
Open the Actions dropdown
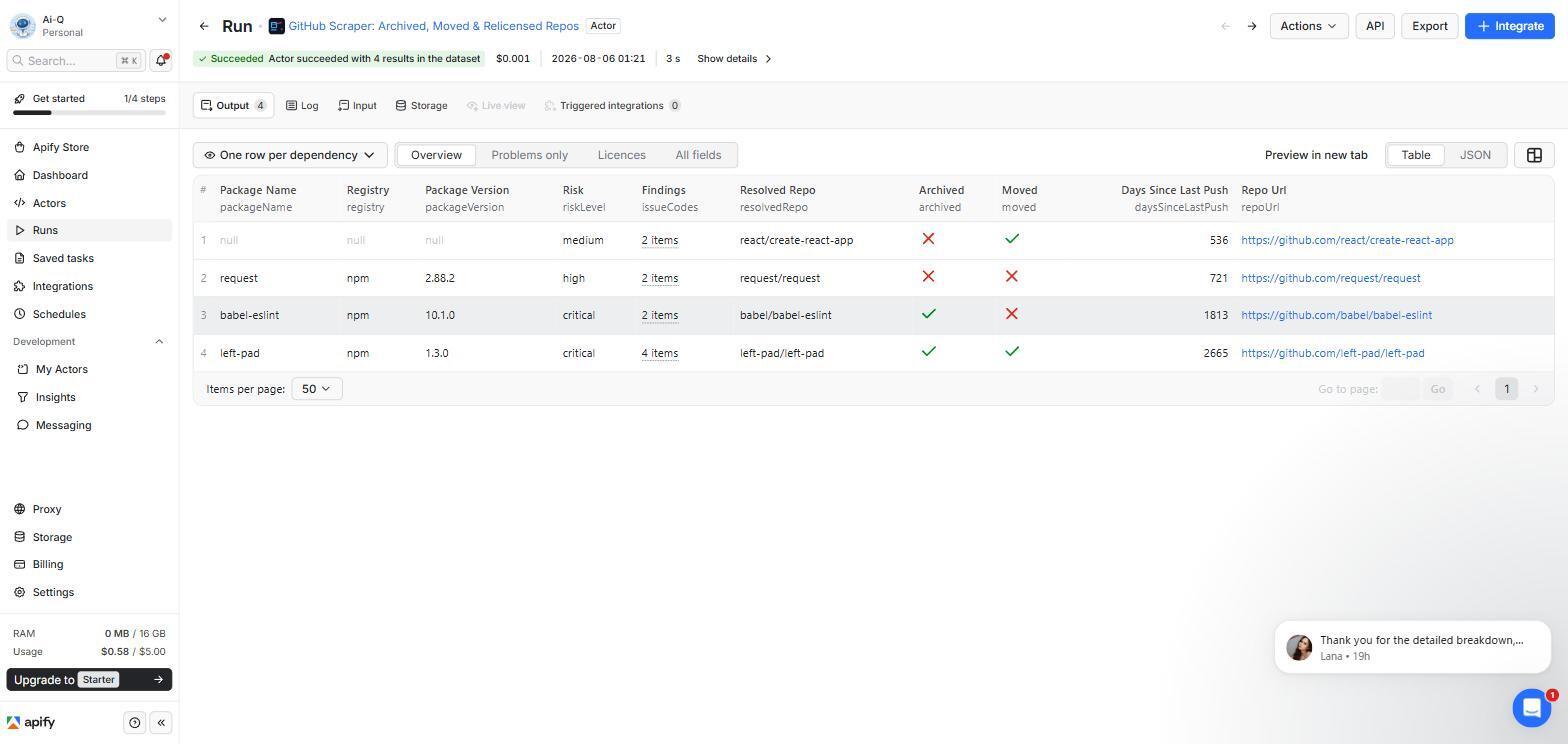(x=1308, y=26)
